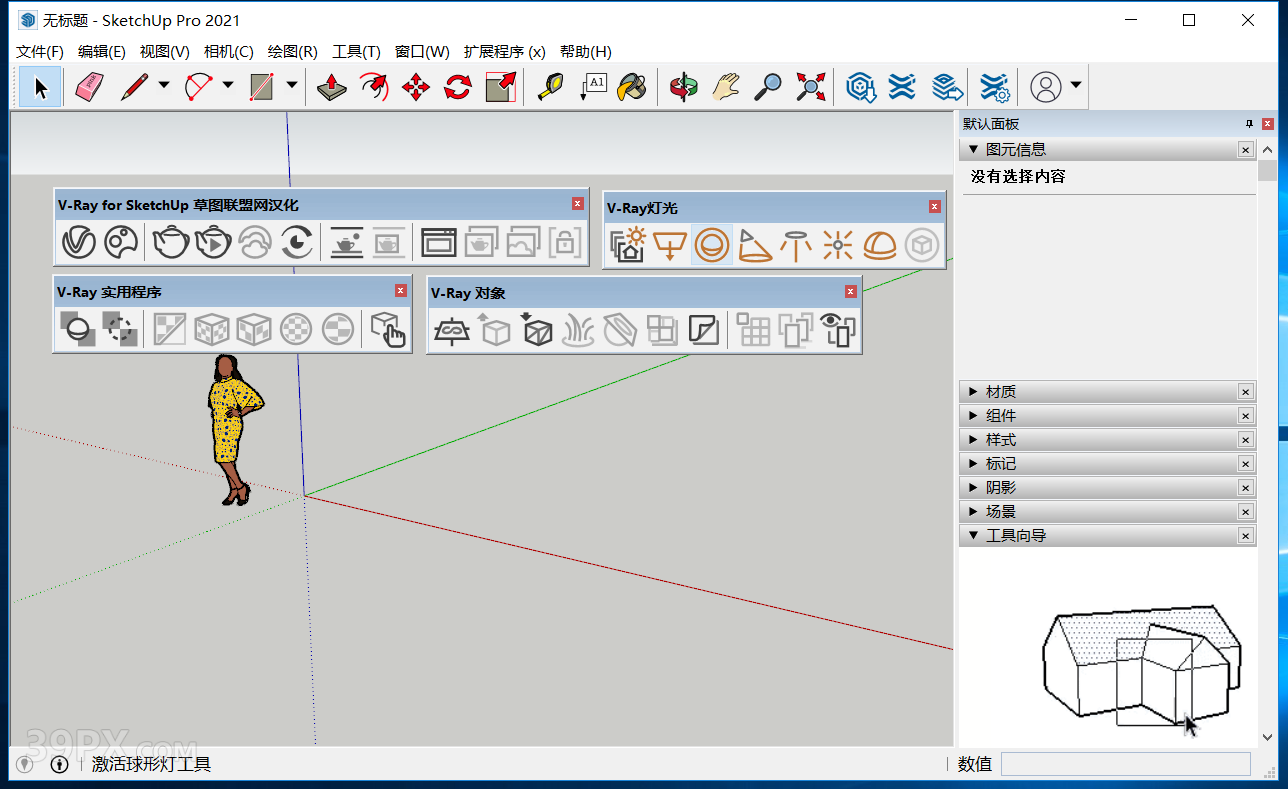Viewport: 1288px width, 789px height.
Task: Open the 文件(F) menu
Action: (40, 52)
